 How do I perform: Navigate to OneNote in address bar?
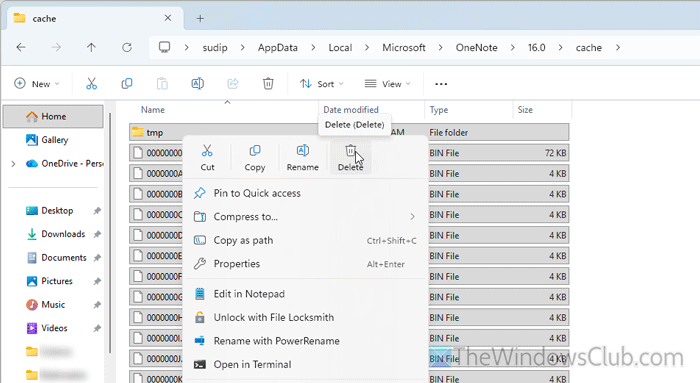click(476, 47)
